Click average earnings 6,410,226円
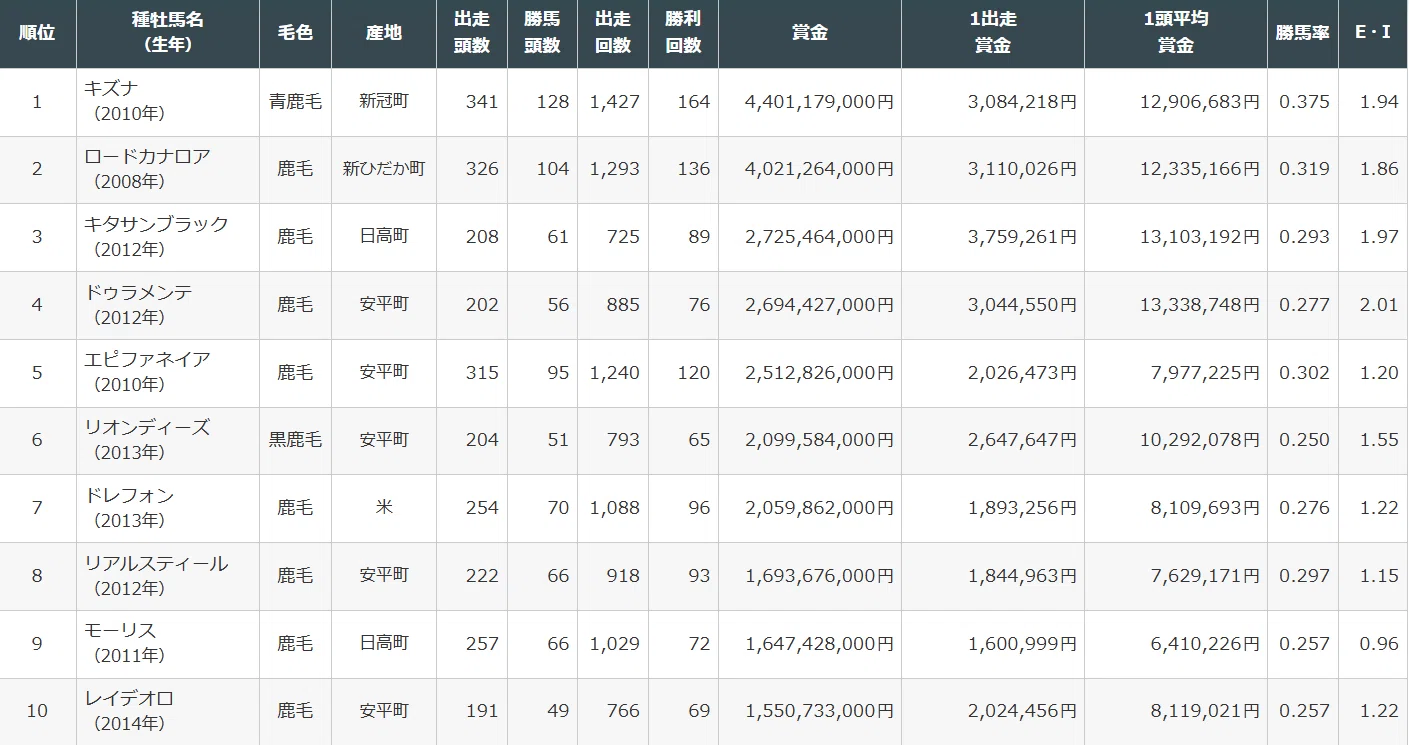 (x=1205, y=644)
